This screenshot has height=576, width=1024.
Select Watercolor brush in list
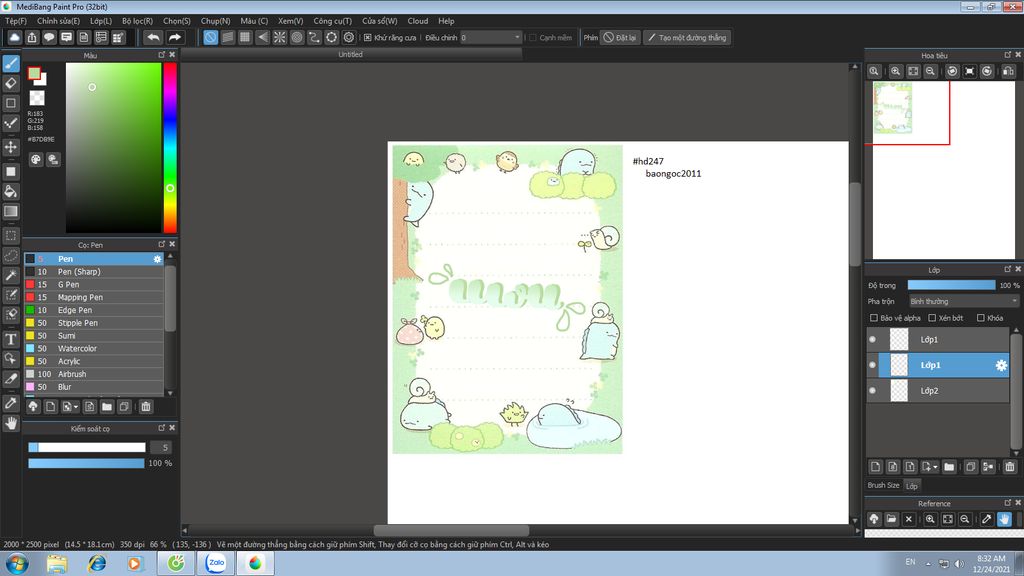pos(94,349)
